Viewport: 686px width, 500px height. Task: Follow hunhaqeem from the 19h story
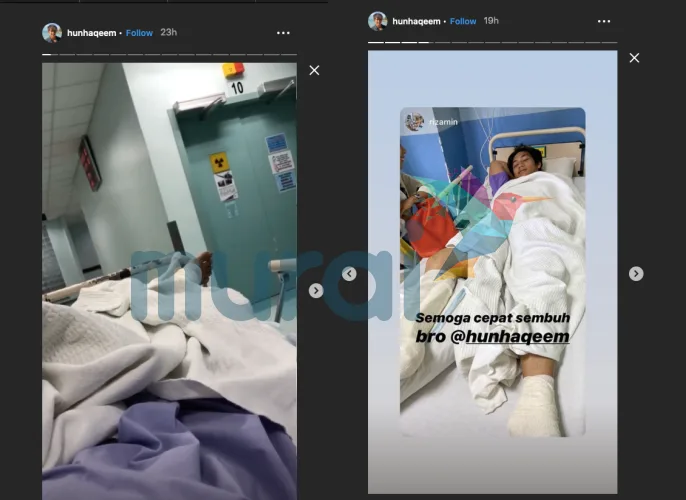tap(463, 21)
